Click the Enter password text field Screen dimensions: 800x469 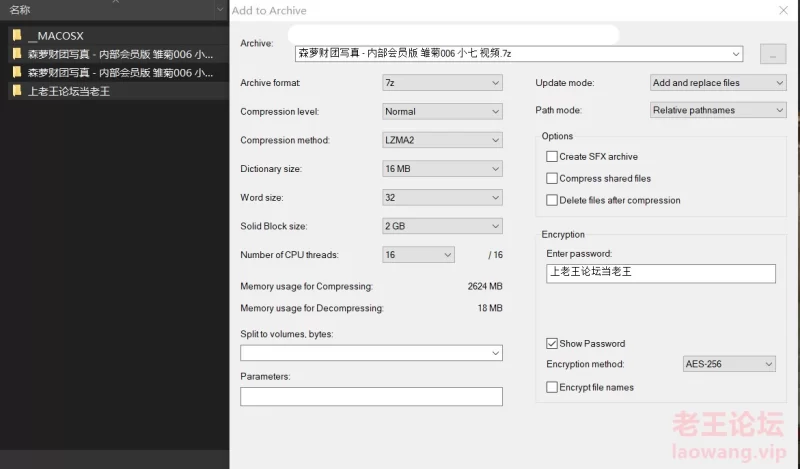click(x=660, y=273)
